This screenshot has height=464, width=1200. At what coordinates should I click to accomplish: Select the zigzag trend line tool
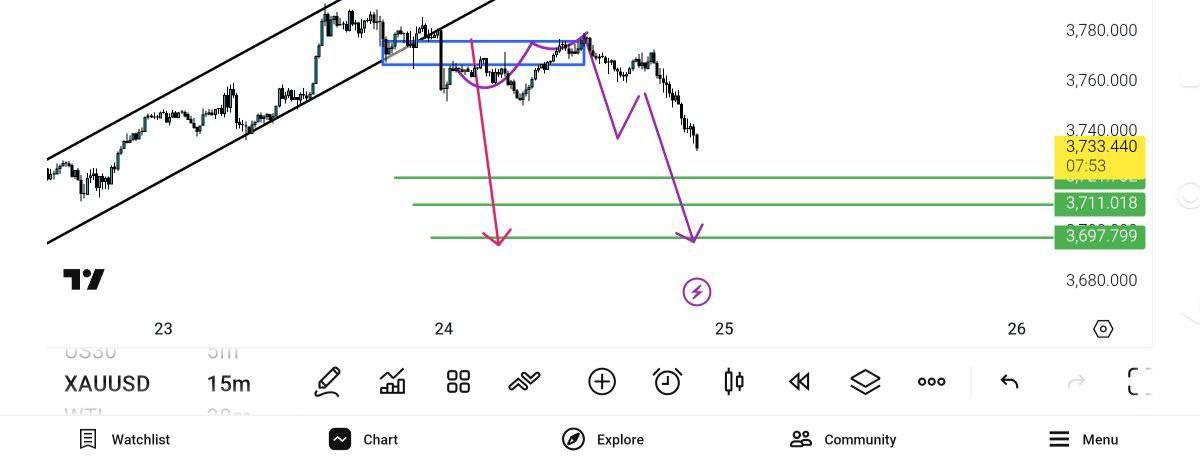click(x=524, y=382)
